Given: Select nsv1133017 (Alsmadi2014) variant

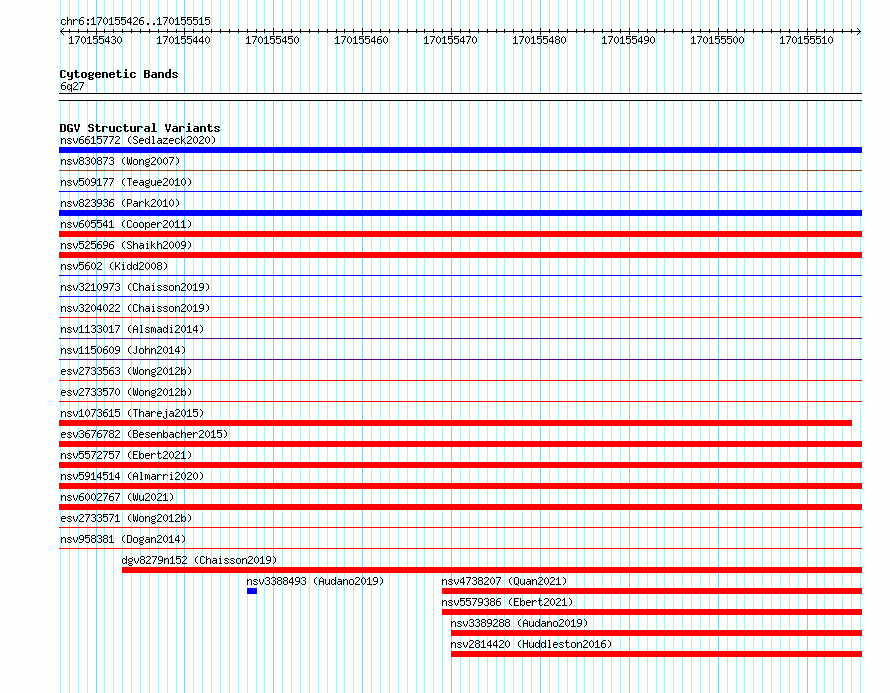Looking at the screenshot, I should coord(132,329).
